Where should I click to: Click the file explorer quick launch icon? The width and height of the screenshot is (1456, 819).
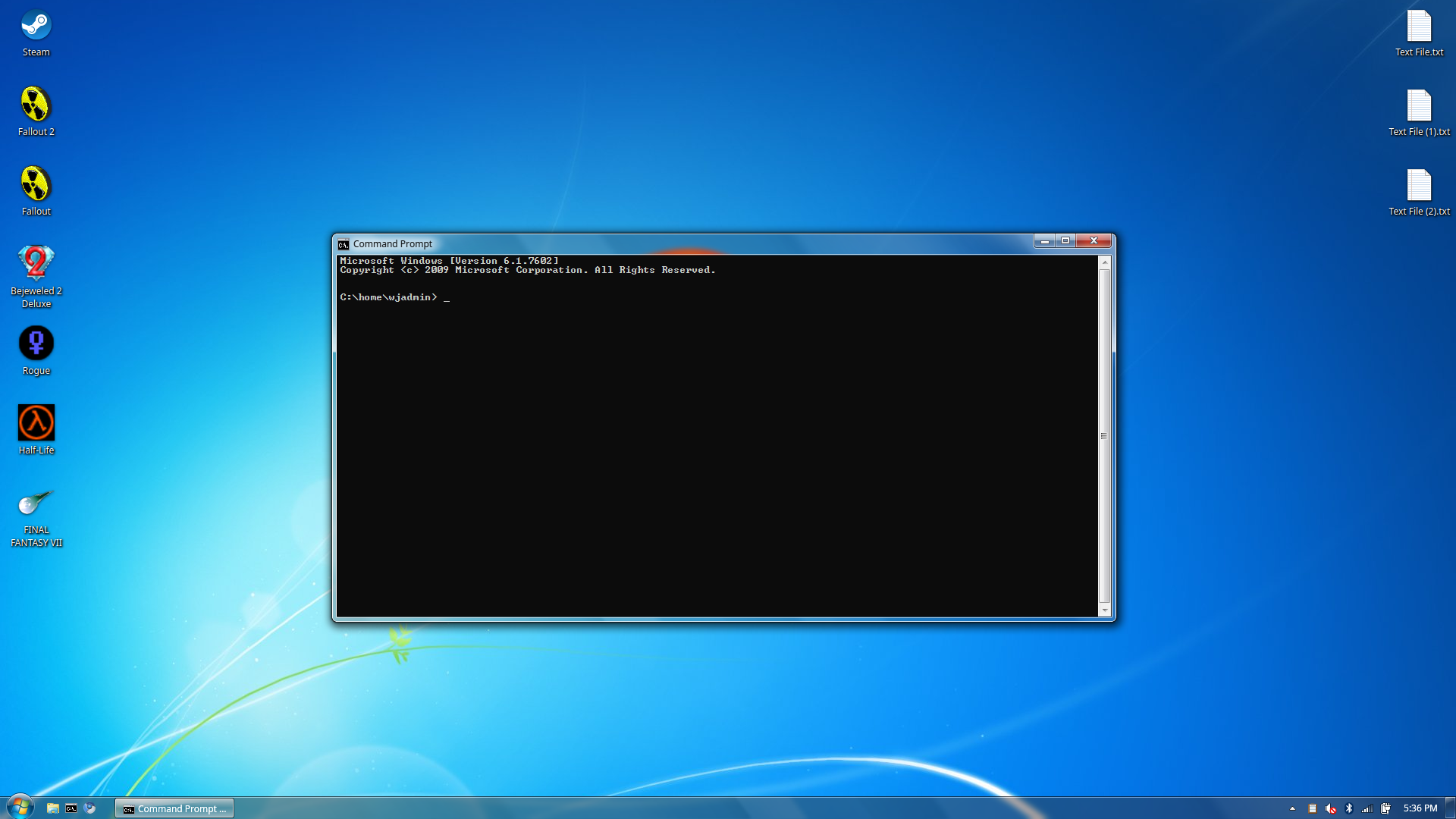(x=52, y=808)
